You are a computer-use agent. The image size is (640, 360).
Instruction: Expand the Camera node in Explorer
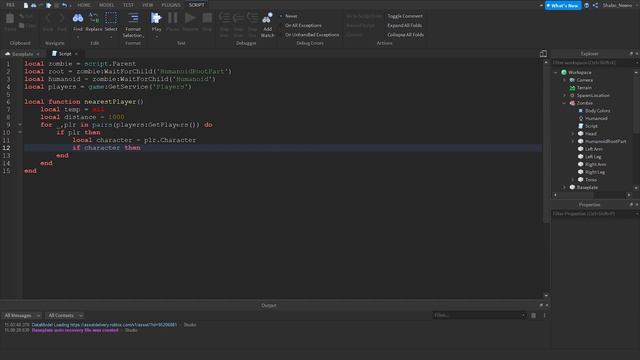coord(564,80)
